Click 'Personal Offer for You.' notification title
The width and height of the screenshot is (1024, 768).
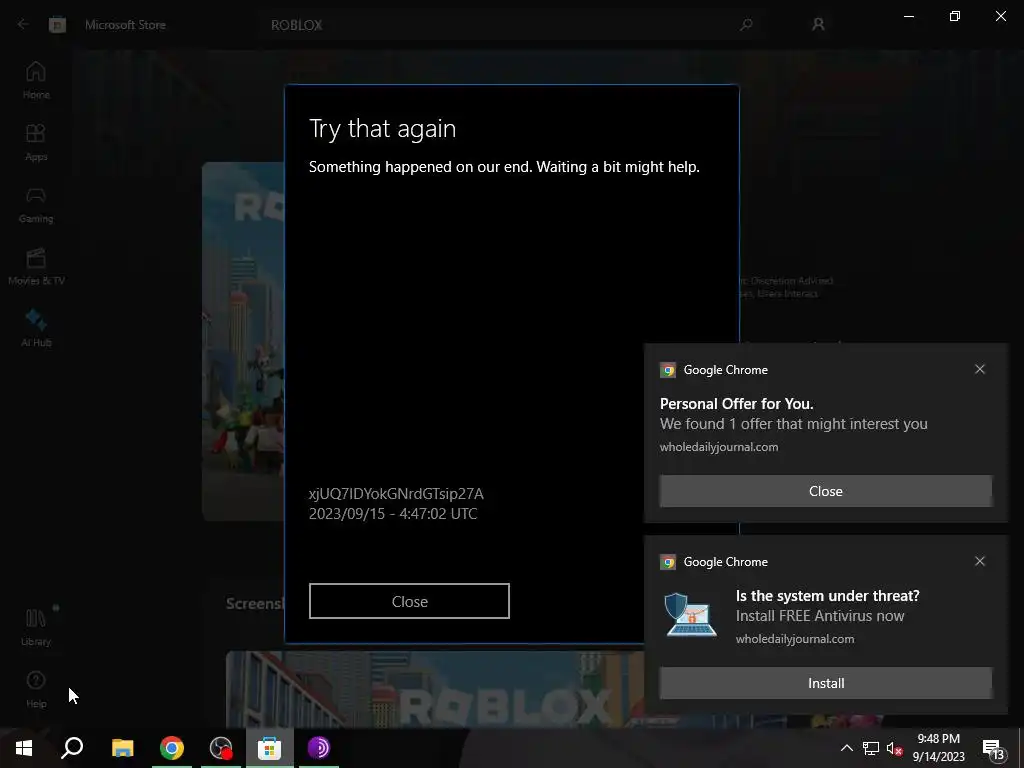(736, 404)
